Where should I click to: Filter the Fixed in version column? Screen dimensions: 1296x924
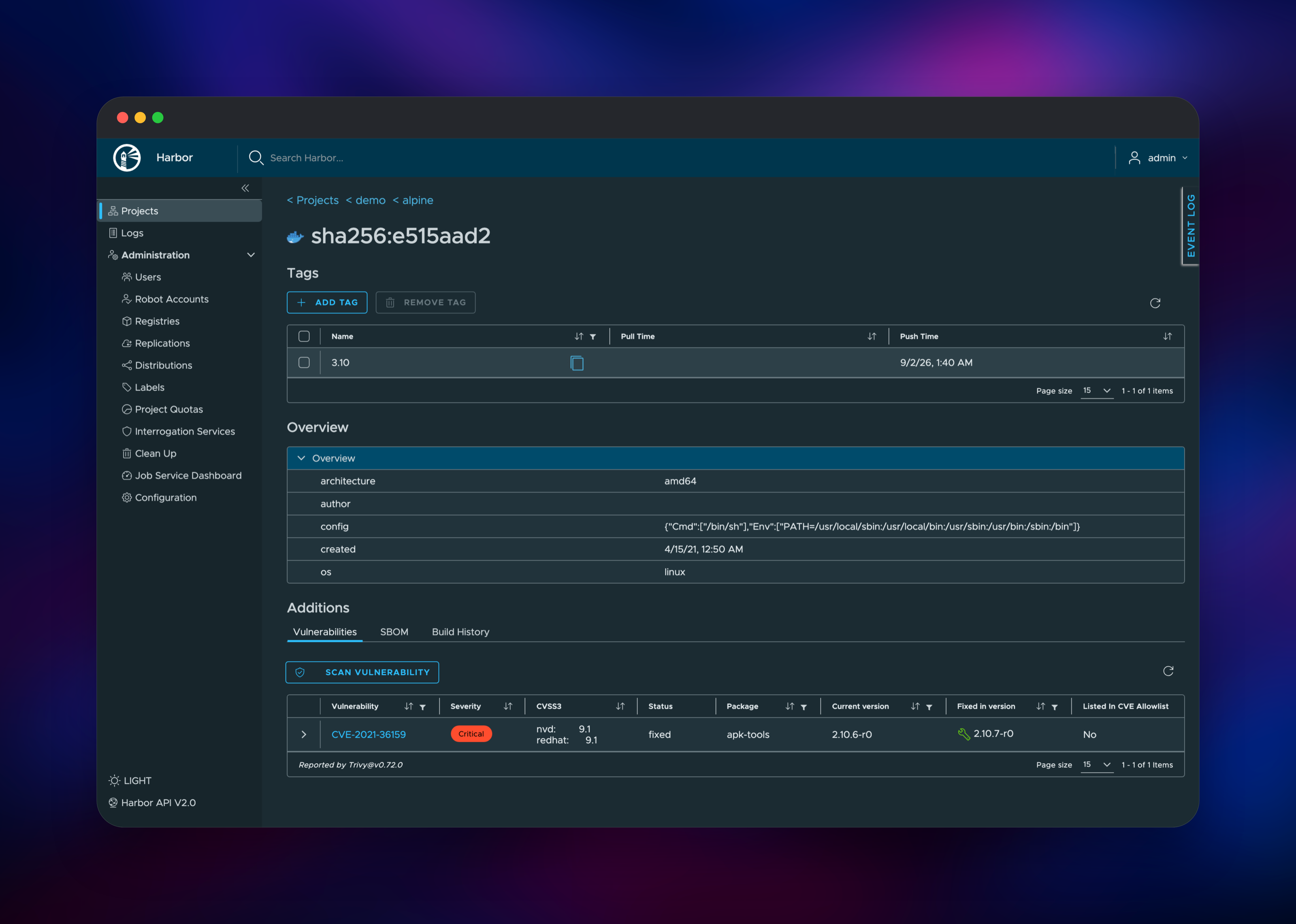(1055, 707)
